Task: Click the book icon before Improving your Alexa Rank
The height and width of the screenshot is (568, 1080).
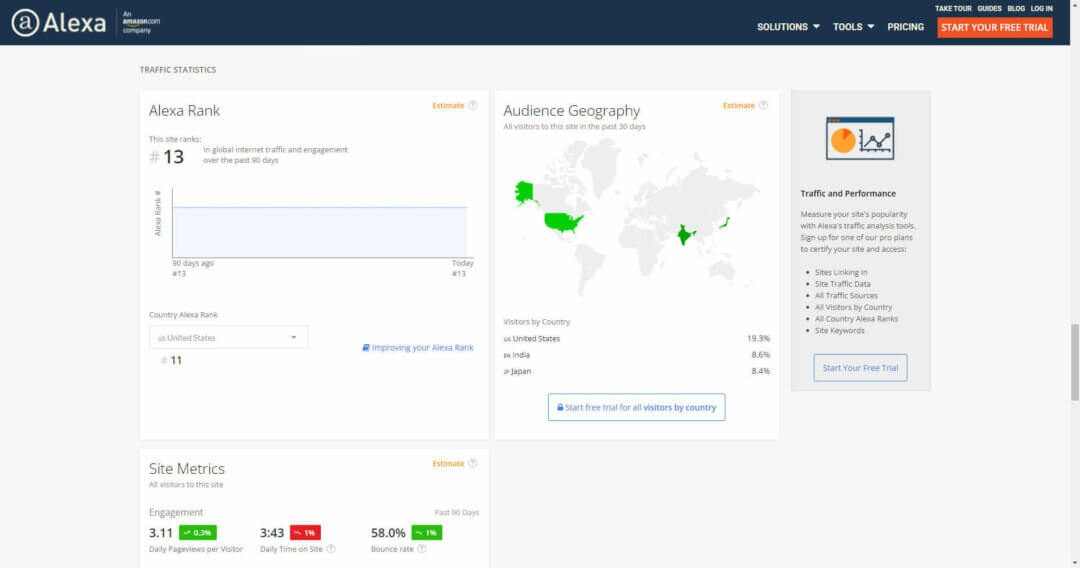Action: [x=366, y=348]
